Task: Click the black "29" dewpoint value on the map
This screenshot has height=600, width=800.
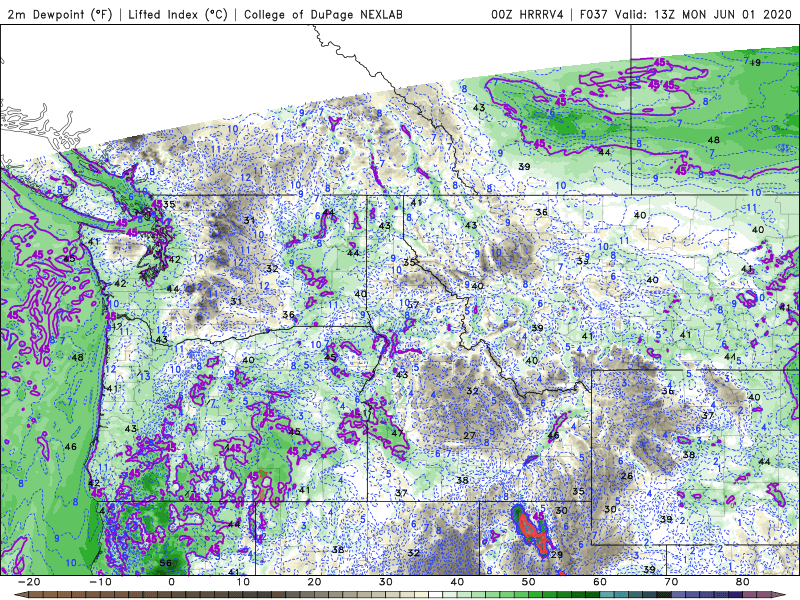Action: pyautogui.click(x=557, y=555)
